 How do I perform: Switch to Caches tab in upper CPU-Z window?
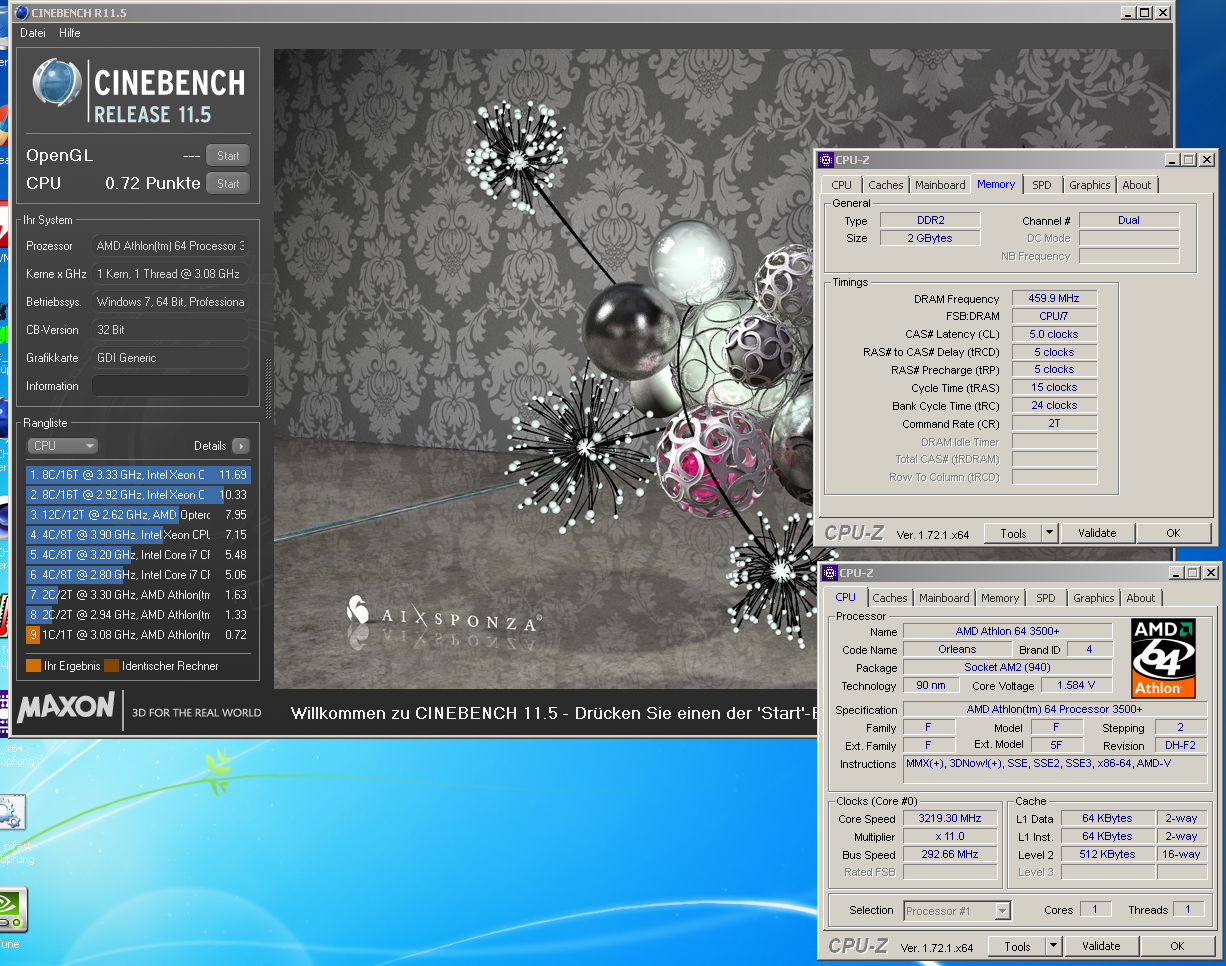coord(885,185)
